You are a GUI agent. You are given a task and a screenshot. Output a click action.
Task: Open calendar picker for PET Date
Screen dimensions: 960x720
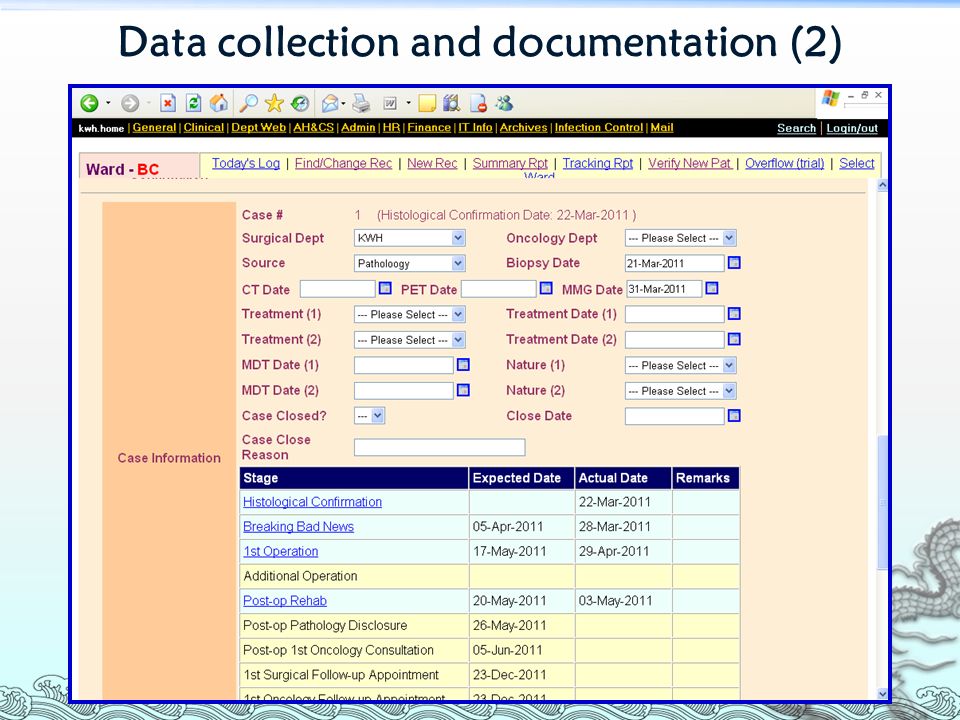pyautogui.click(x=546, y=288)
